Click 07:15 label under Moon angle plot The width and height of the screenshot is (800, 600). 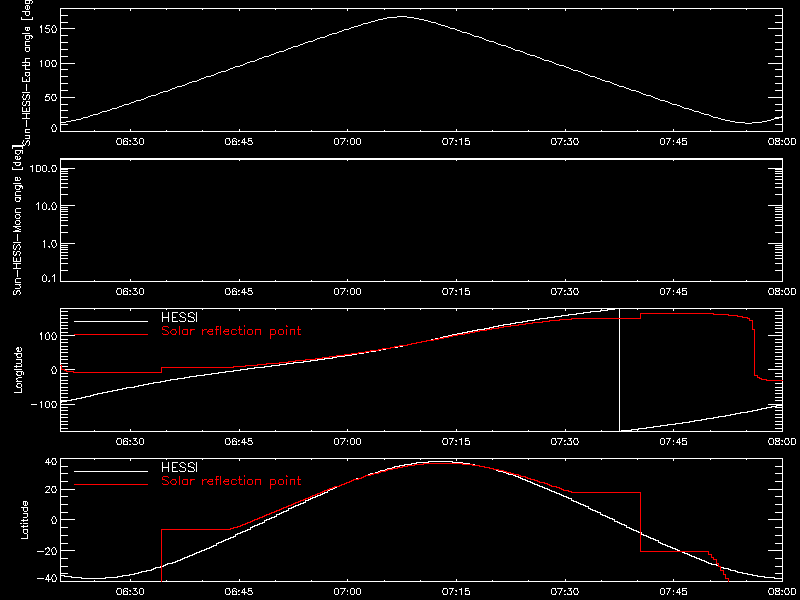click(456, 292)
